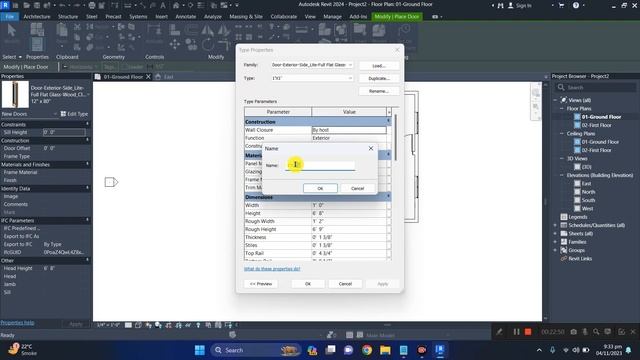Collapse the Constraints section in Properties palette

(87, 124)
